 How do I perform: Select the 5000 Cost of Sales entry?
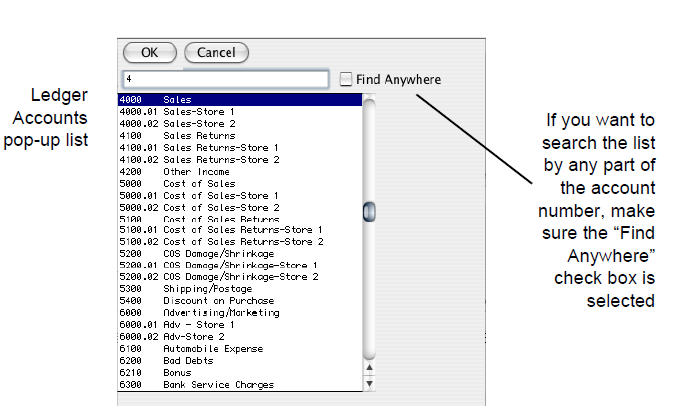pos(199,183)
